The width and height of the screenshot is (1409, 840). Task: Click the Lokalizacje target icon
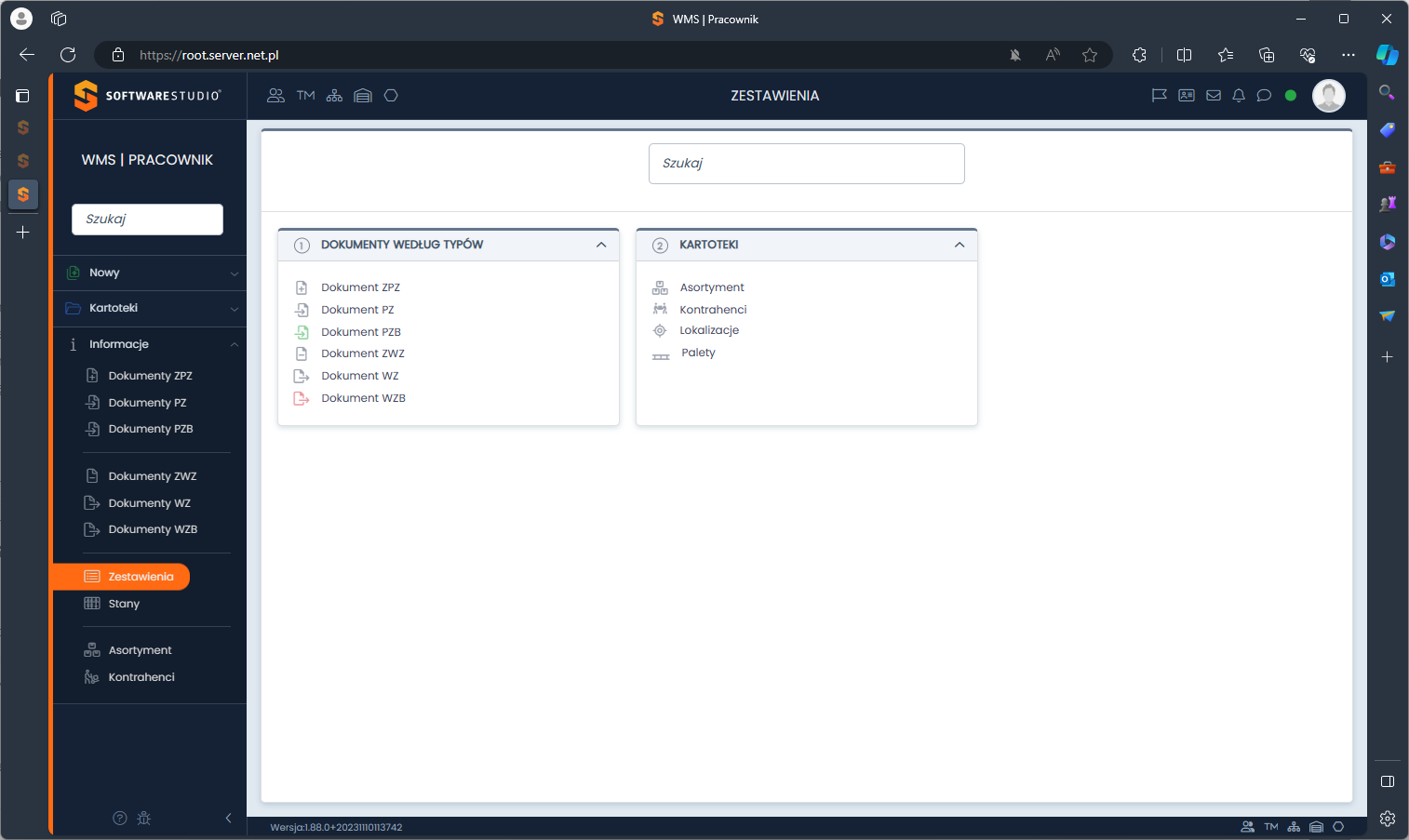(660, 330)
